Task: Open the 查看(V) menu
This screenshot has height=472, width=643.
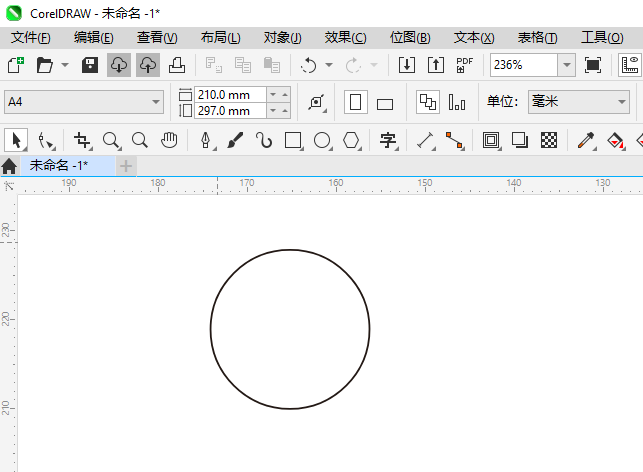Action: pos(157,38)
